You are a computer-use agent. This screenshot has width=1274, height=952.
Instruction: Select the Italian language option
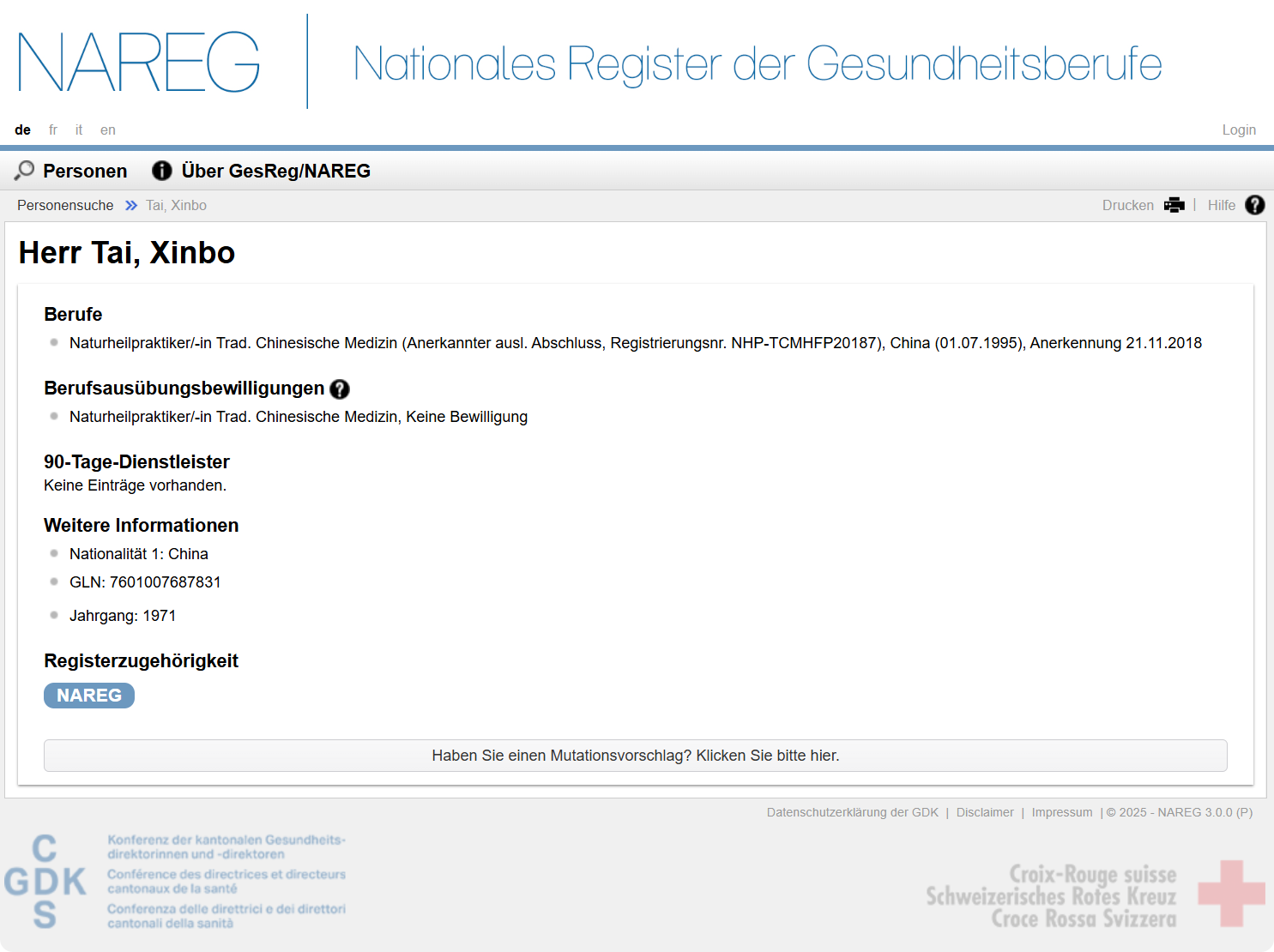tap(78, 130)
